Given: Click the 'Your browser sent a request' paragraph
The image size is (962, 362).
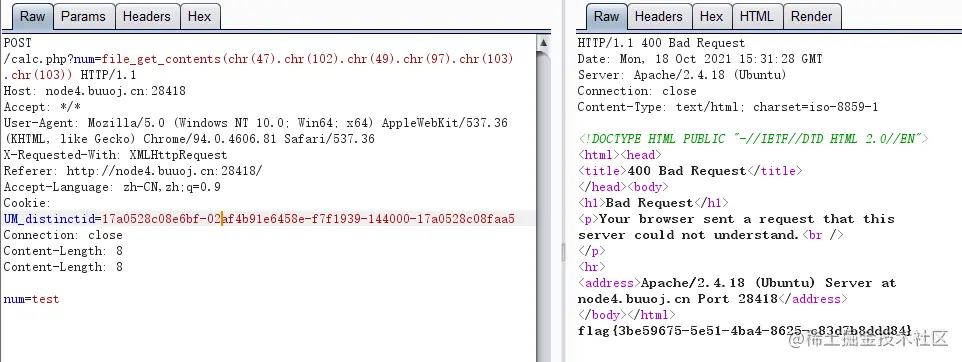Looking at the screenshot, I should tap(736, 226).
